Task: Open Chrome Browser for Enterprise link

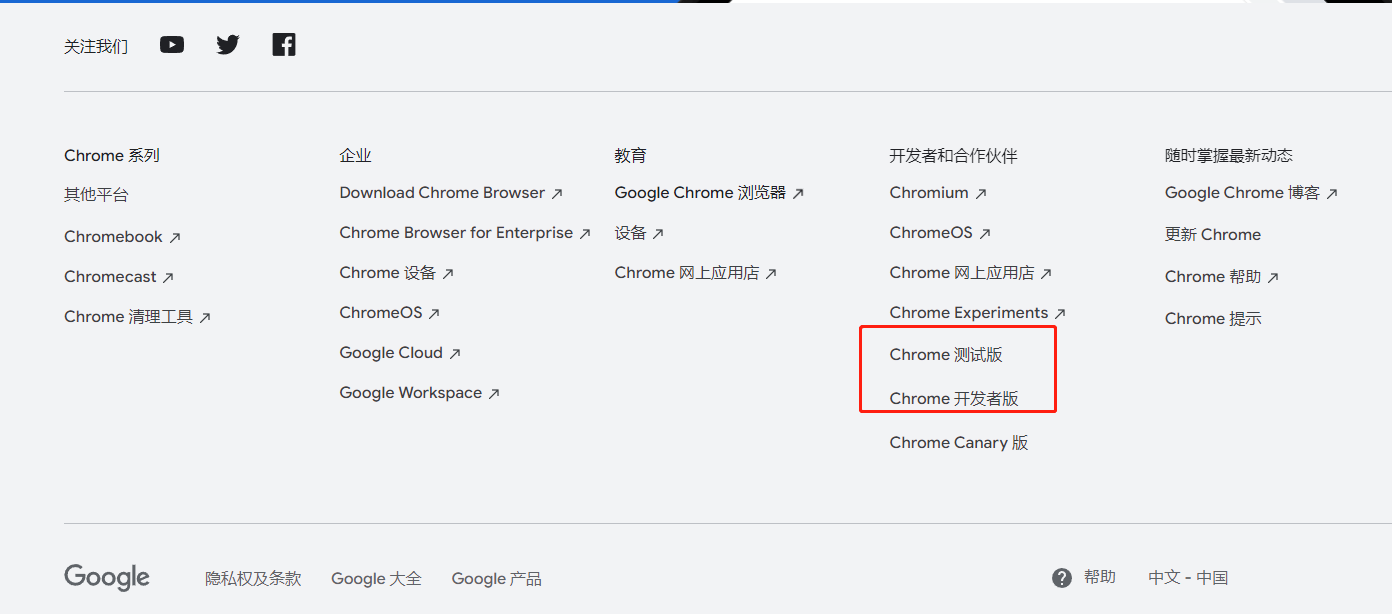Action: point(456,233)
